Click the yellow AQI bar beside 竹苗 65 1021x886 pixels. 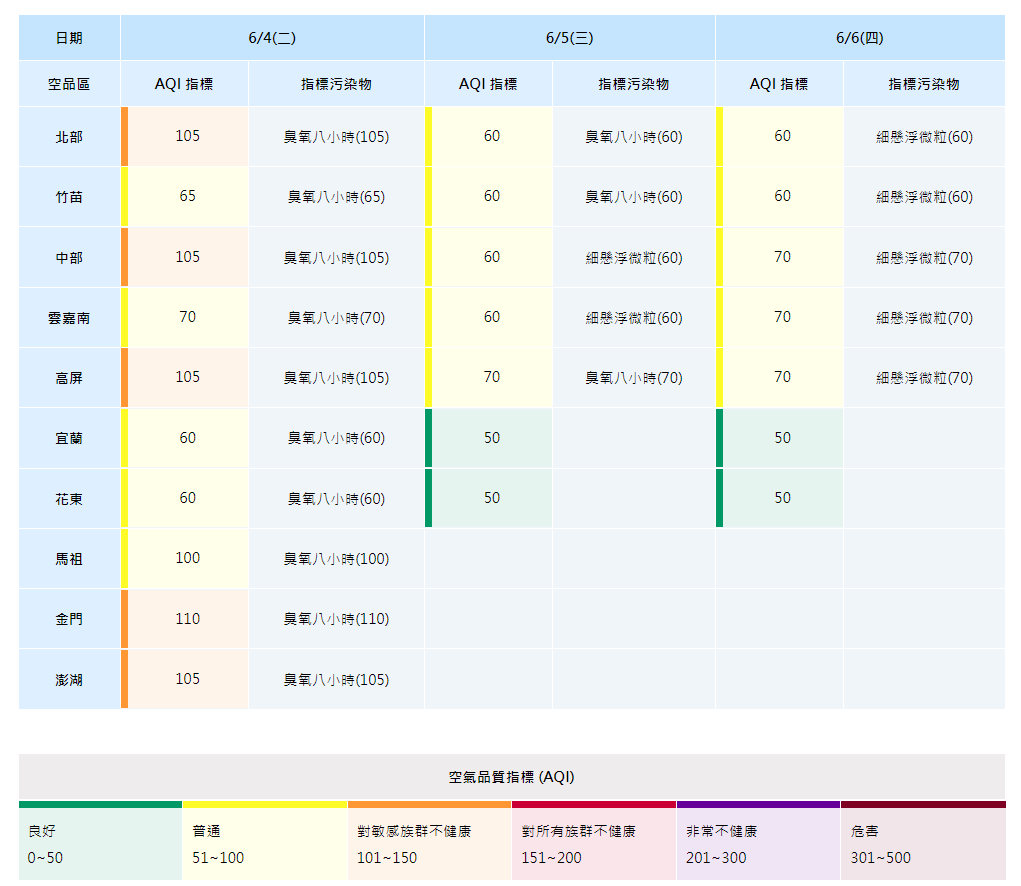click(122, 197)
